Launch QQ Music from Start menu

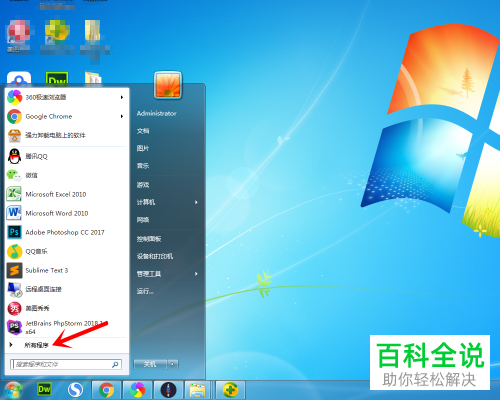[x=66, y=251]
